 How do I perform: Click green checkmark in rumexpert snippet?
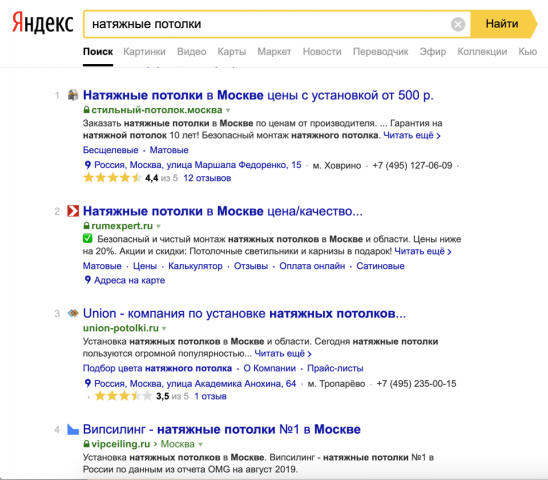(88, 239)
